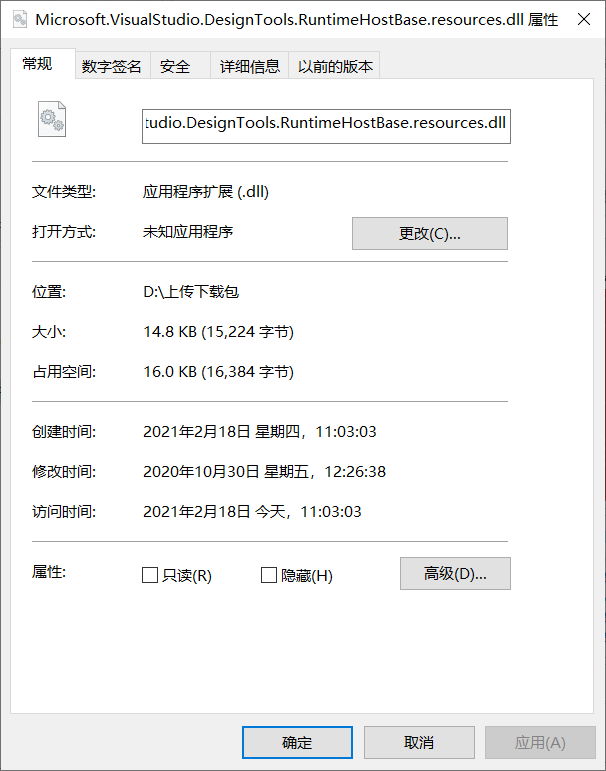Open 高级(D)... attribute settings
The width and height of the screenshot is (606, 771).
click(x=455, y=573)
